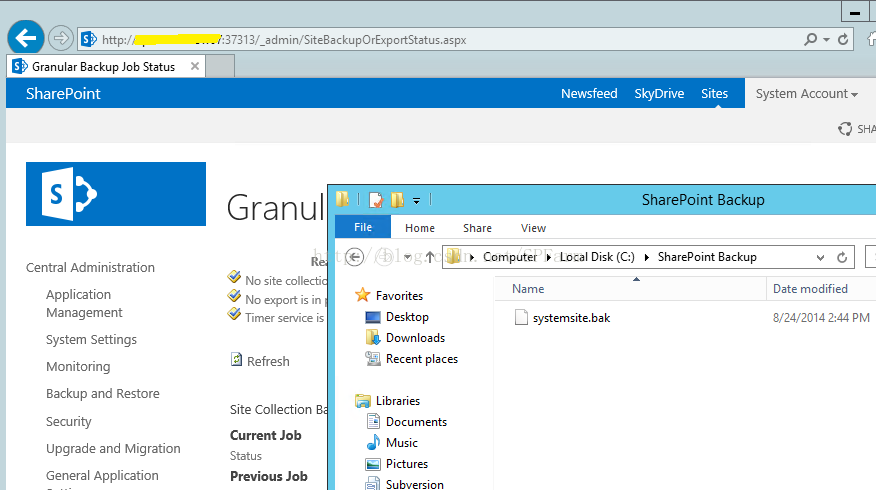Switch to the Share ribbon tab
The width and height of the screenshot is (876, 490).
click(477, 228)
